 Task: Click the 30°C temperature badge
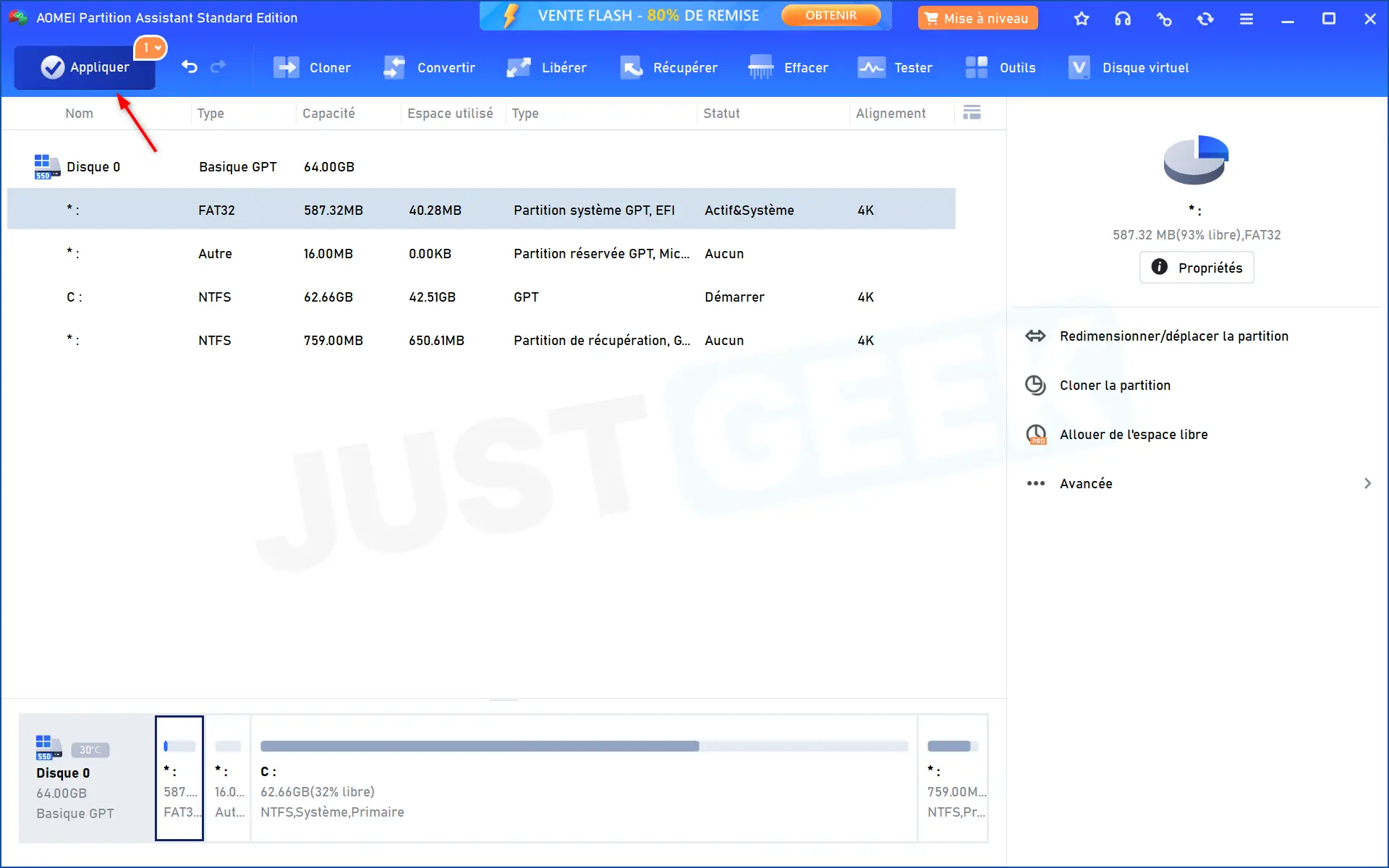90,750
